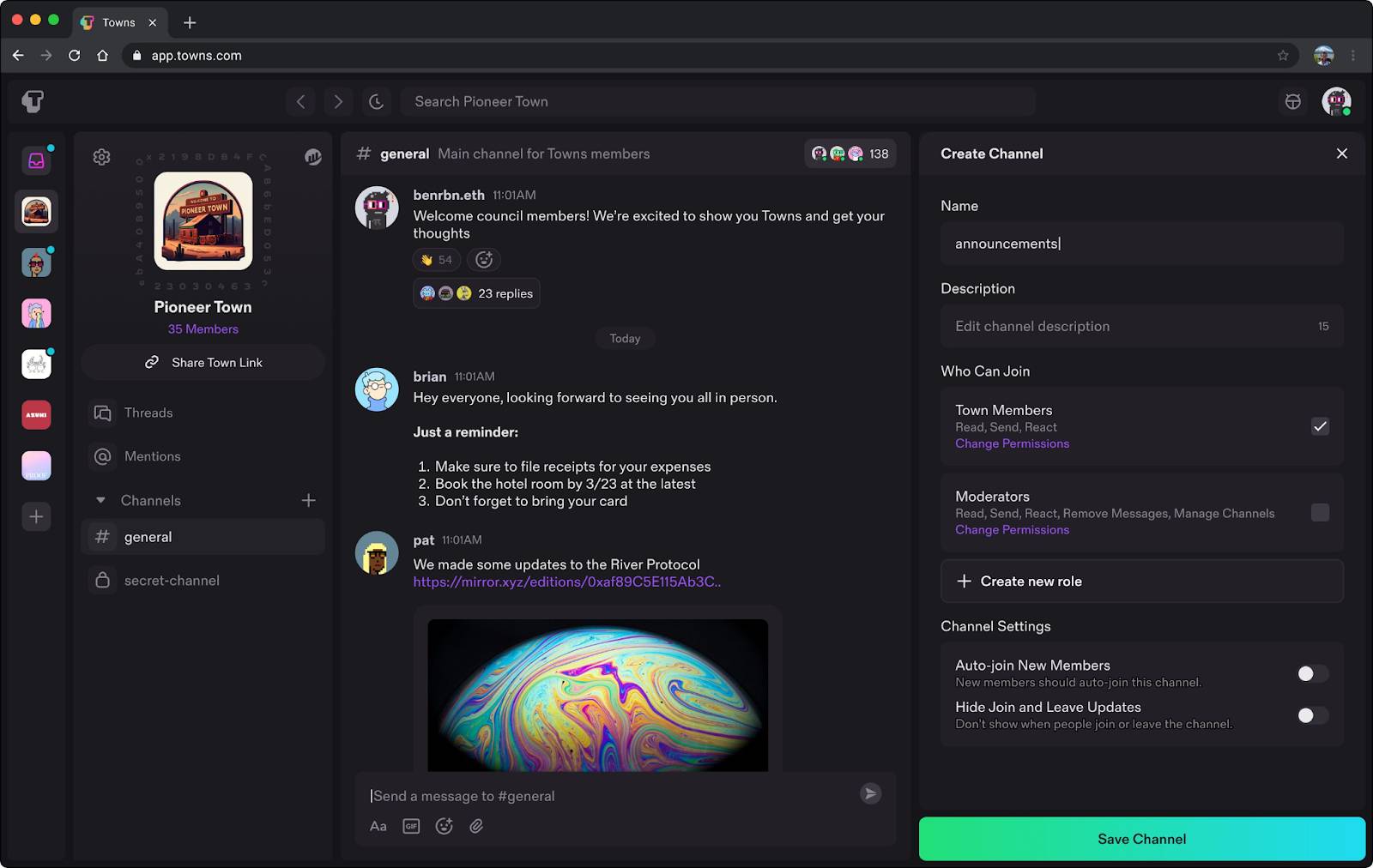Reload the page in the browser
1373x868 pixels.
coord(75,55)
